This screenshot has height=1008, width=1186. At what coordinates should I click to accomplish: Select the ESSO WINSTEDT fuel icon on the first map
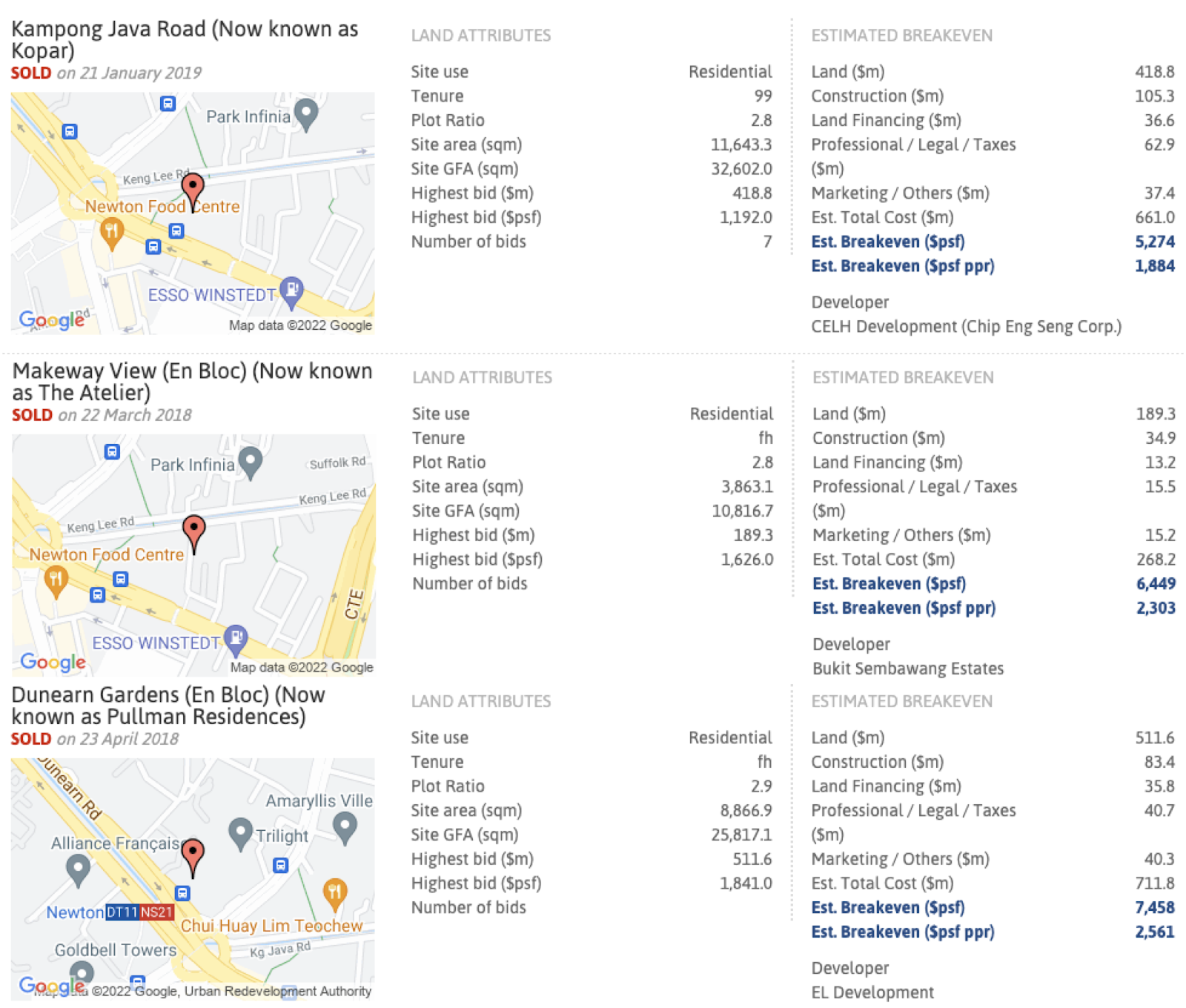[292, 292]
